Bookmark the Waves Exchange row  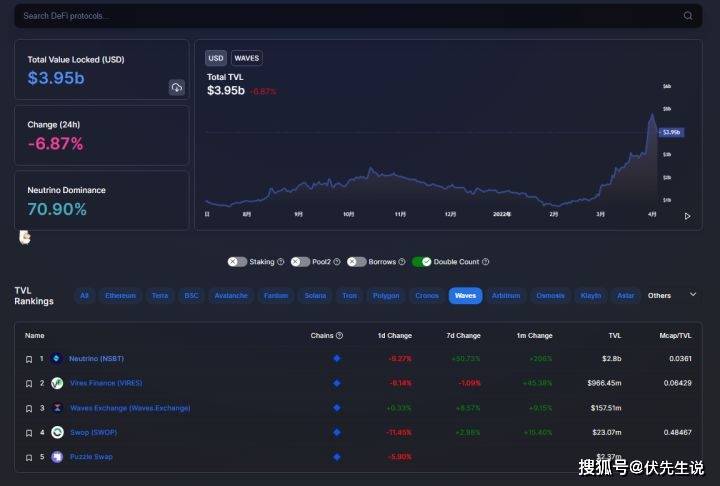click(x=29, y=408)
